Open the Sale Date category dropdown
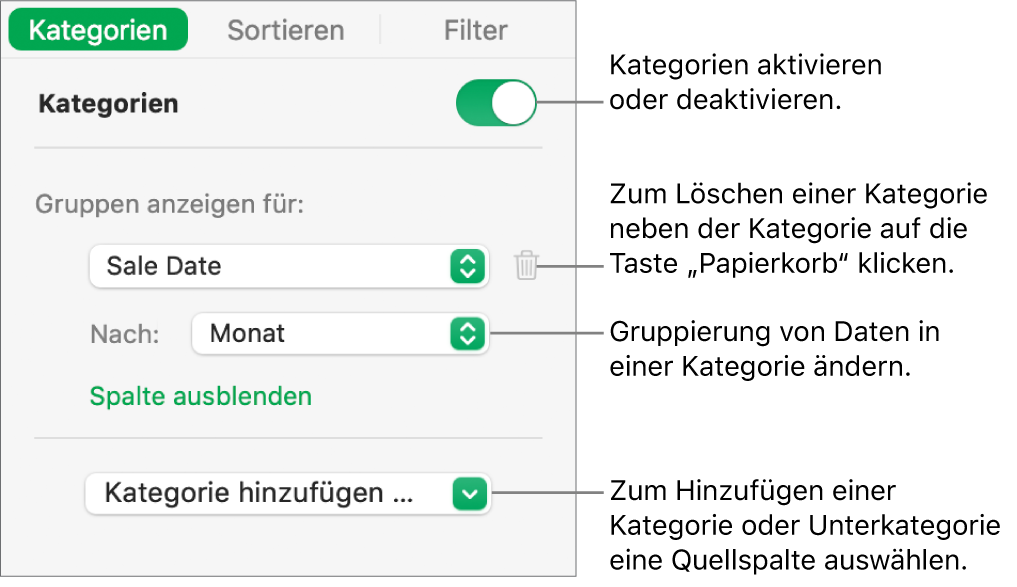 coord(288,267)
